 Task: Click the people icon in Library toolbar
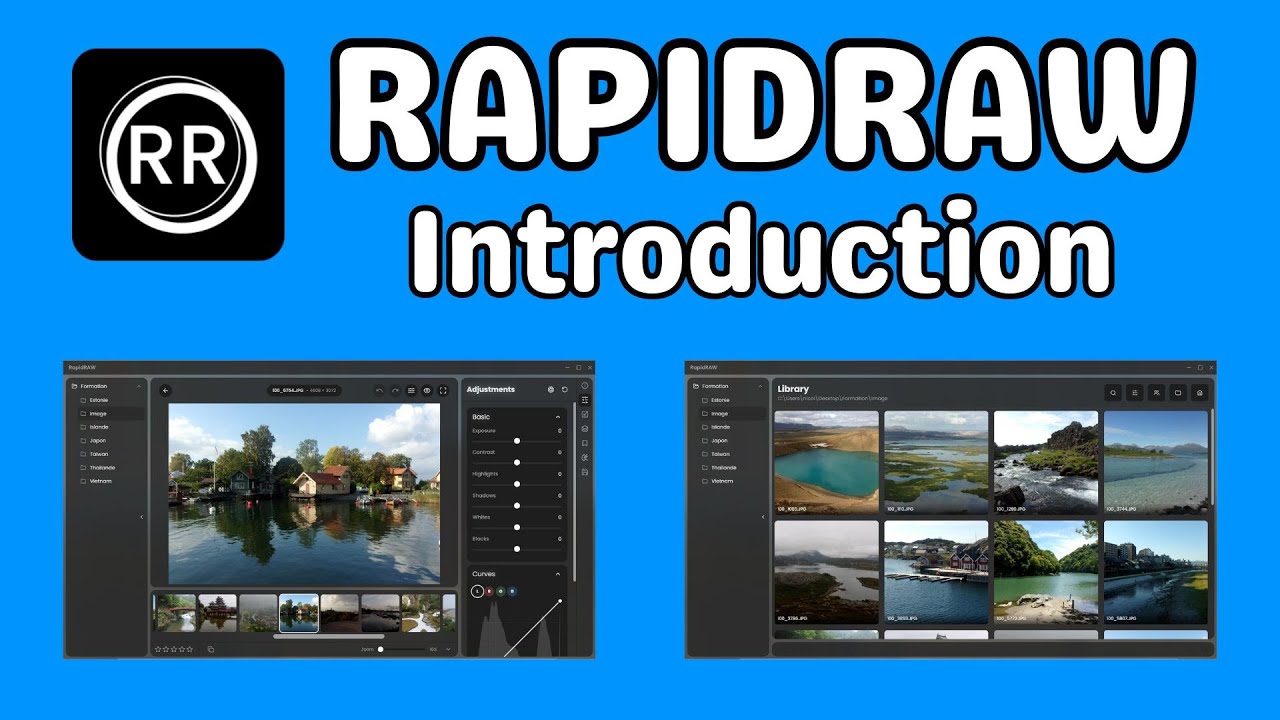(1157, 393)
